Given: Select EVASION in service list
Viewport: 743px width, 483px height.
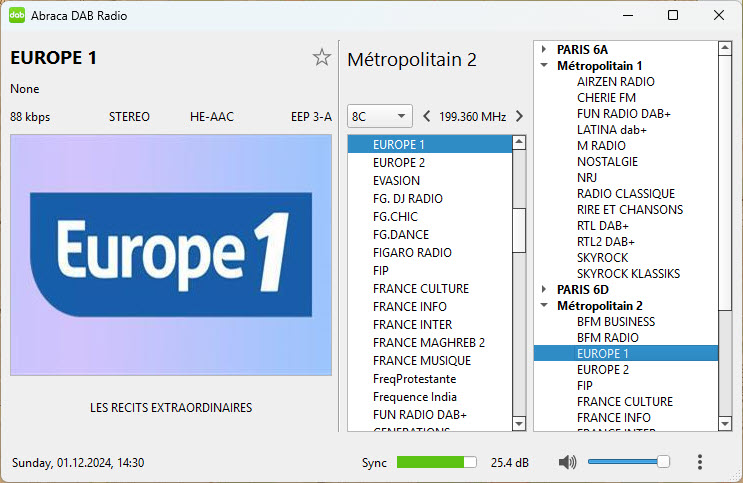Looking at the screenshot, I should (x=430, y=181).
